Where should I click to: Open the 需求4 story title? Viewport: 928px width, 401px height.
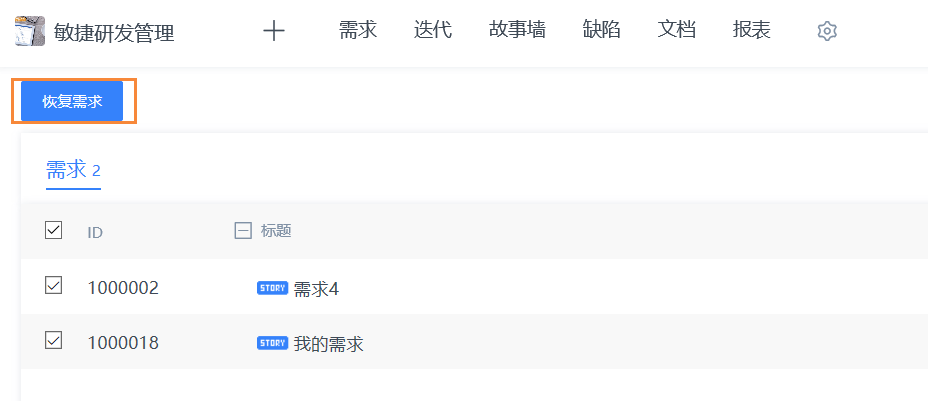click(316, 289)
